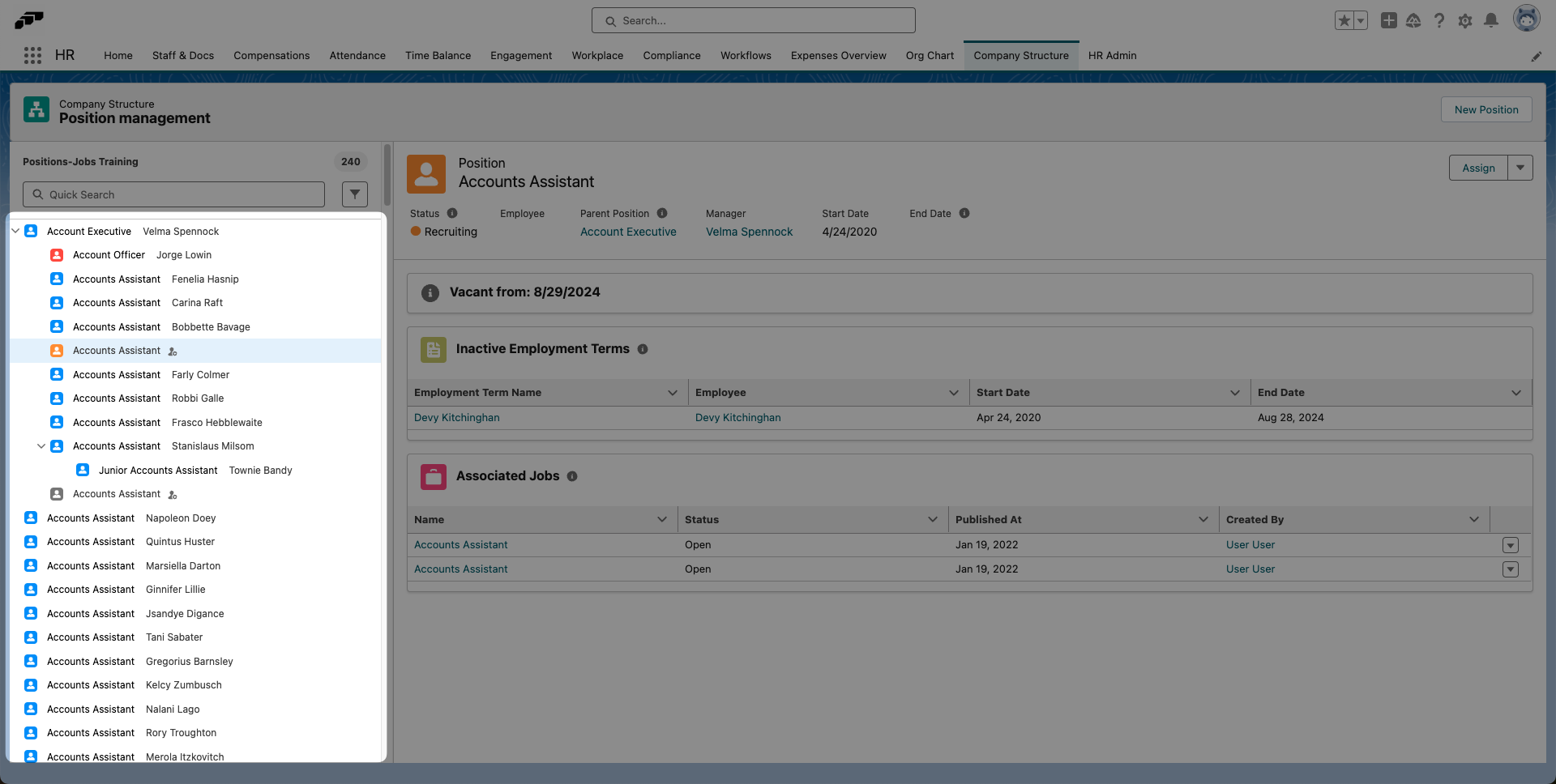The width and height of the screenshot is (1556, 784).
Task: Click the Inactive Employment Terms document icon
Action: (x=434, y=349)
